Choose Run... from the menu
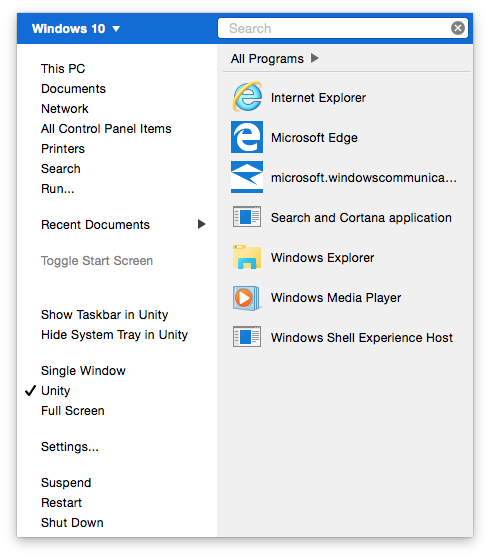This screenshot has width=490, height=558. 58,188
